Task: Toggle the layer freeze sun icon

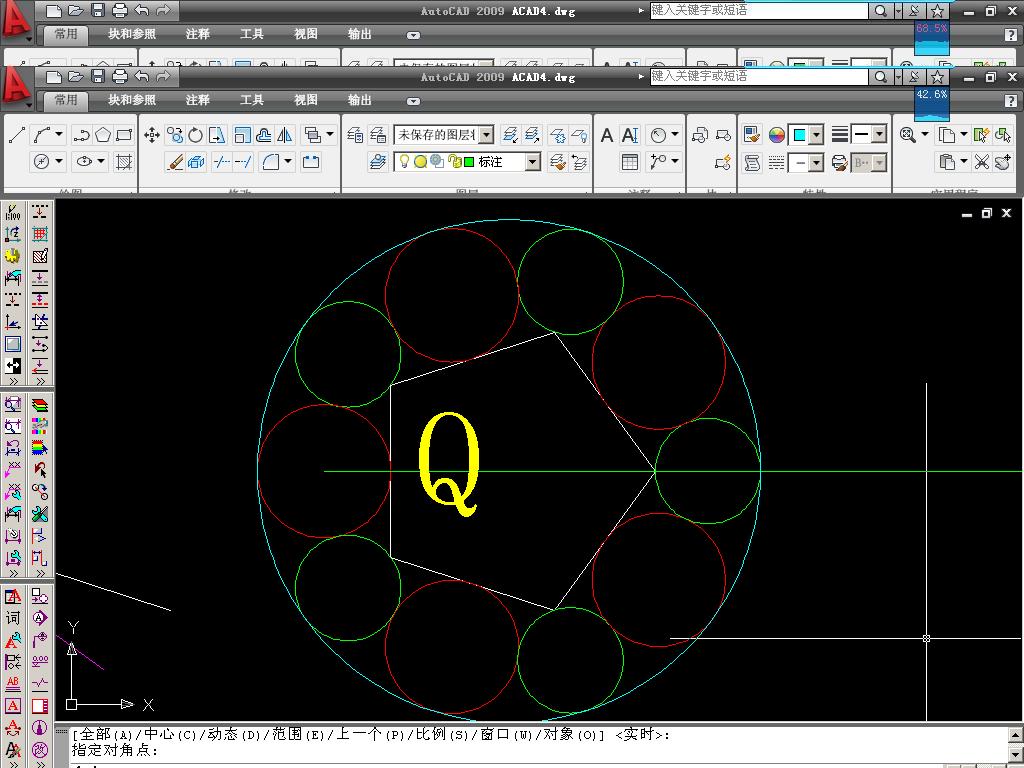Action: [x=421, y=161]
